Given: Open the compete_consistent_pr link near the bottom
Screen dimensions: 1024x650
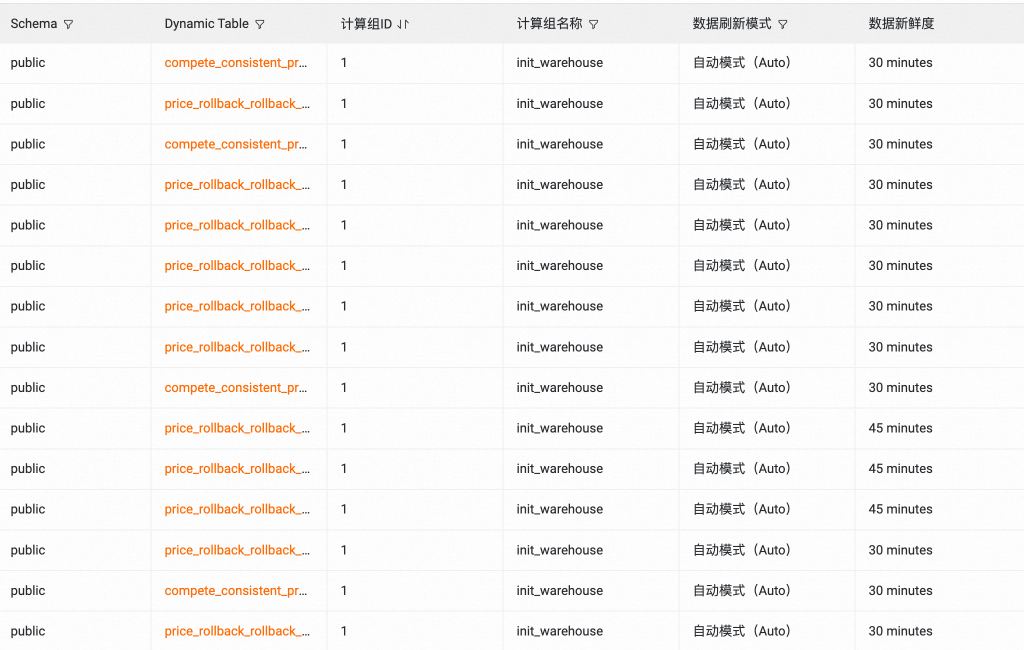Looking at the screenshot, I should 237,590.
